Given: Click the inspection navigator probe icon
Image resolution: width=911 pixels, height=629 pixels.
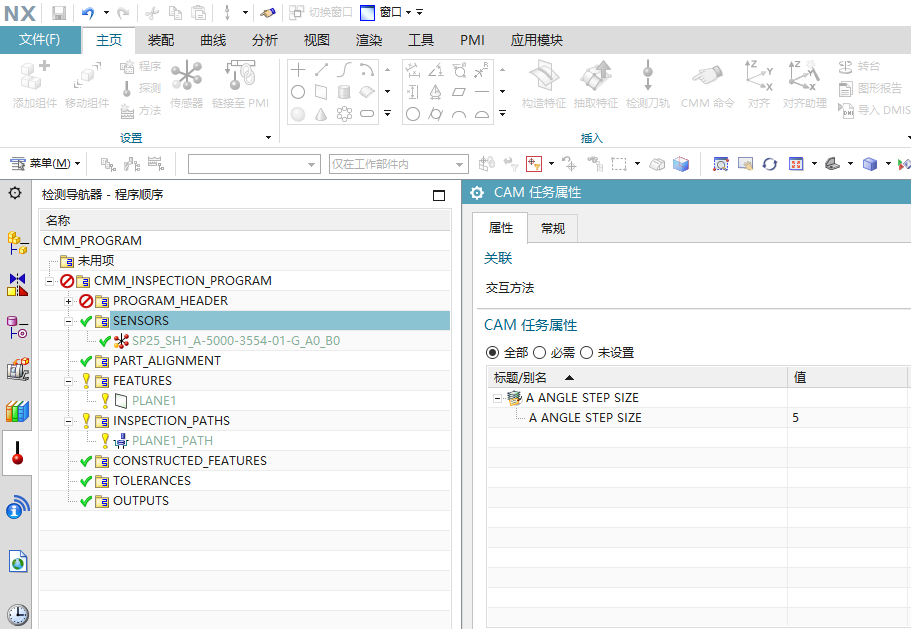Looking at the screenshot, I should tap(17, 453).
